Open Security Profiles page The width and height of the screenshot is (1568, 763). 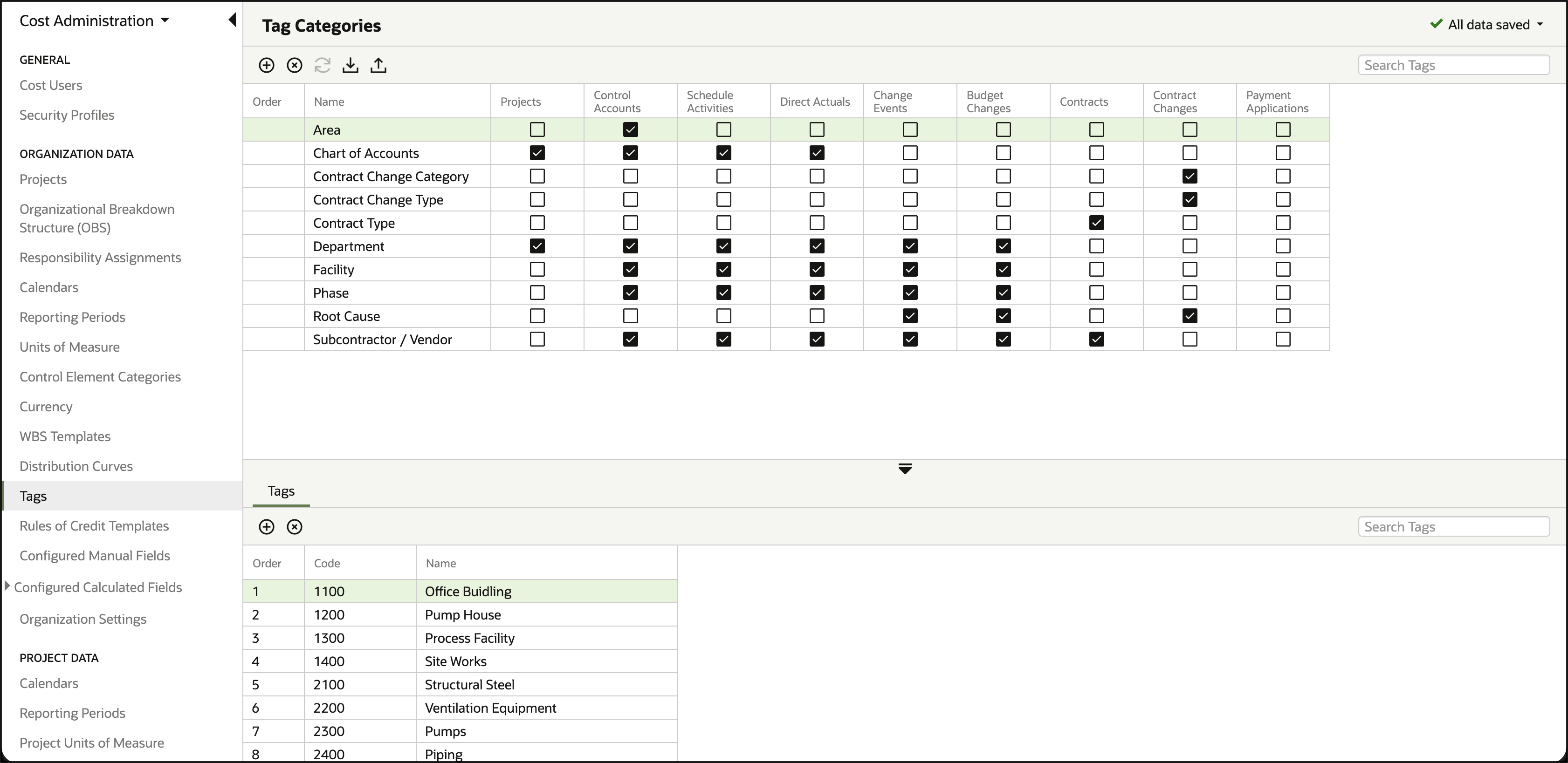pyautogui.click(x=67, y=115)
